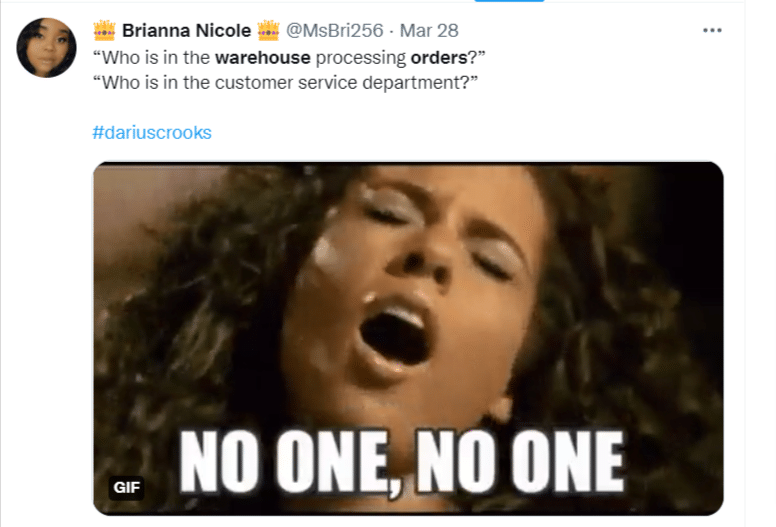
Task: Click the dot separator before Mar 28
Action: coord(391,31)
